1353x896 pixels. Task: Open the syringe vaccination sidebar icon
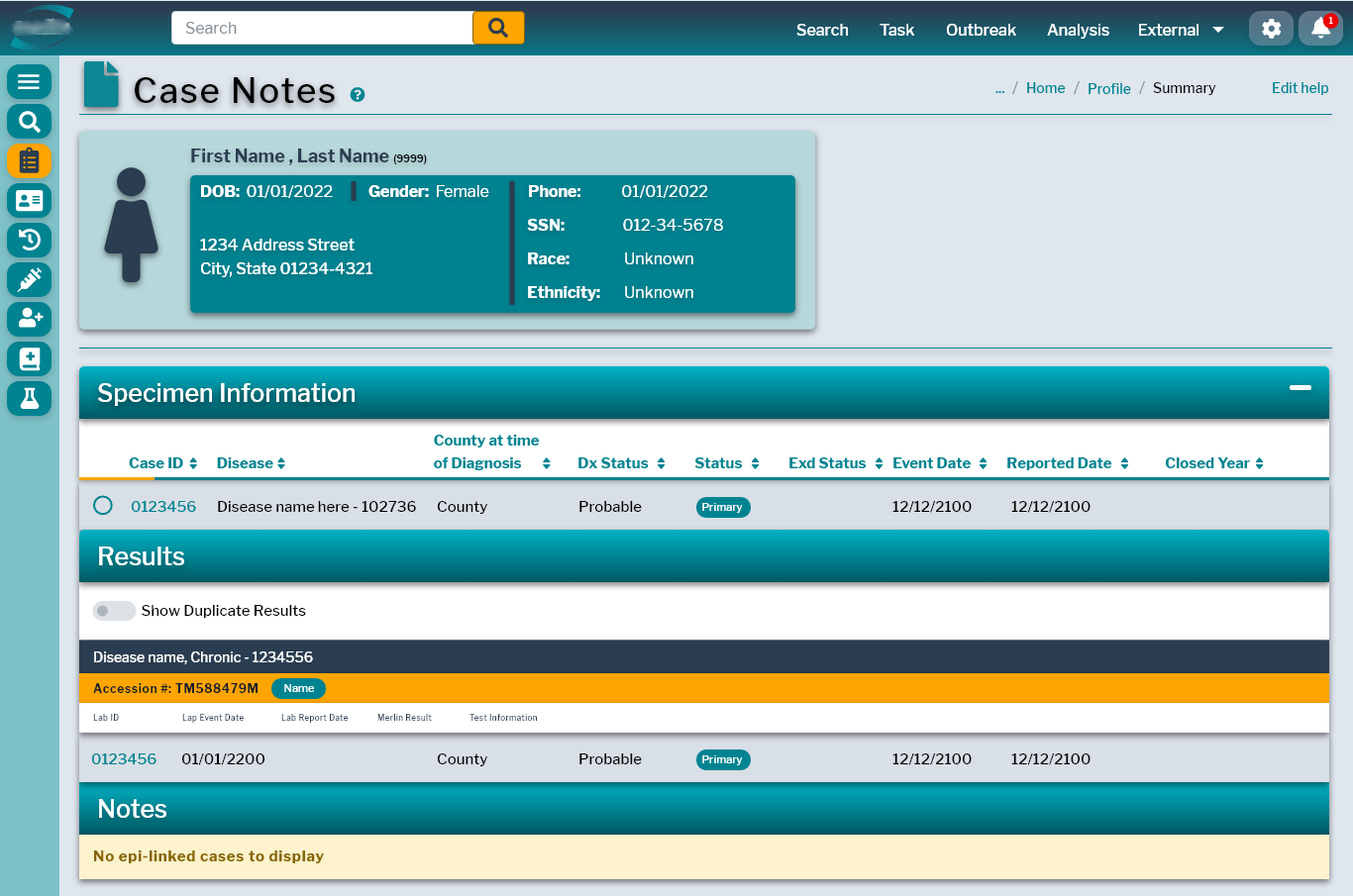tap(29, 279)
